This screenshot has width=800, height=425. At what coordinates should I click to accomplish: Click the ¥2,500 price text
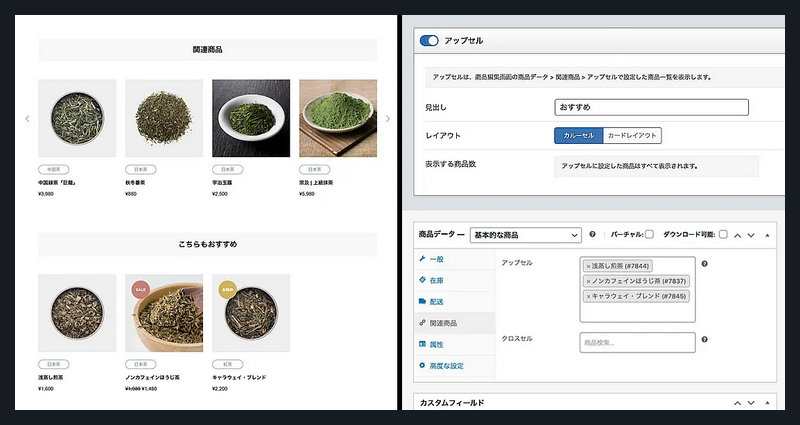tap(220, 194)
